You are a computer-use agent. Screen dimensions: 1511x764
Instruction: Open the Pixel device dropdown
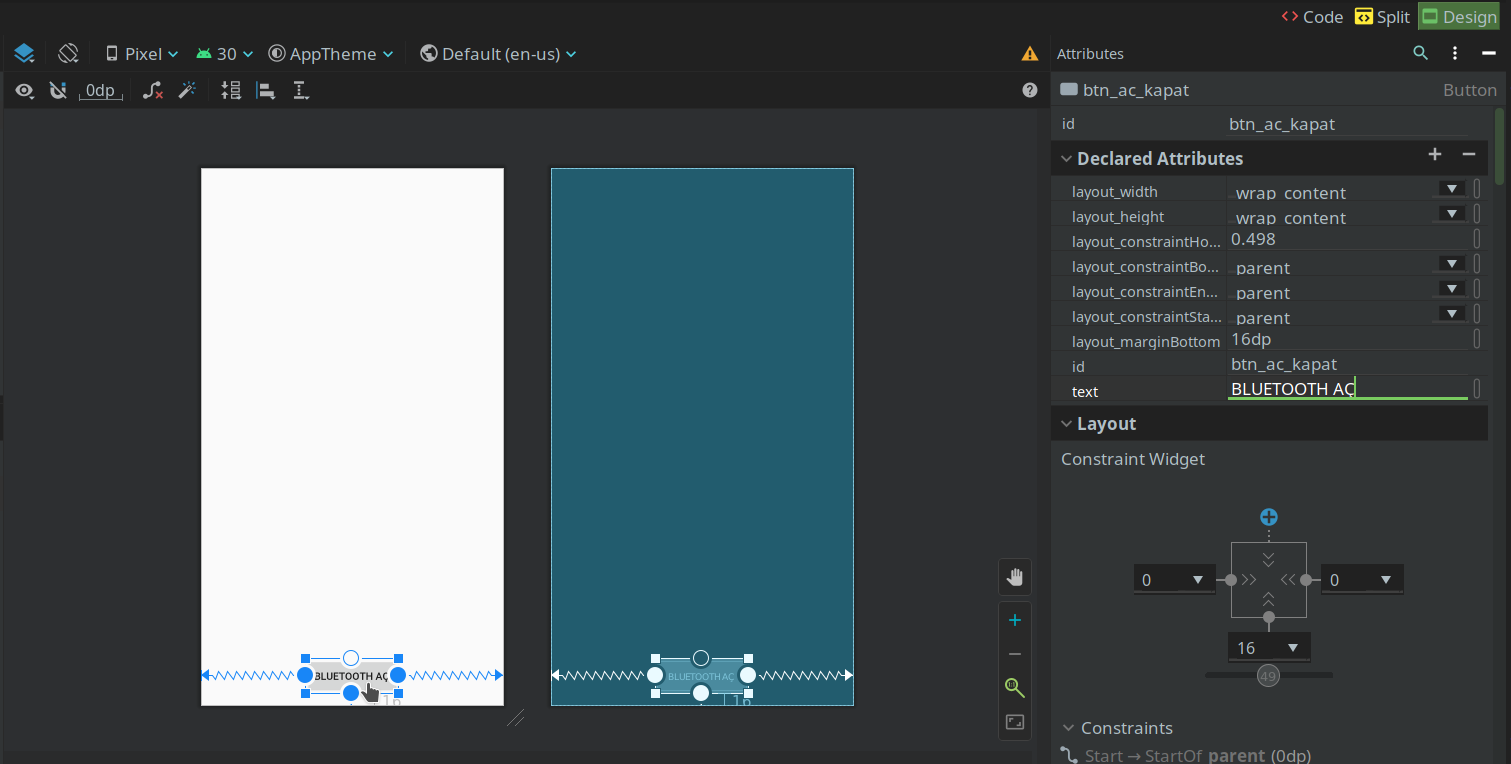coord(142,54)
